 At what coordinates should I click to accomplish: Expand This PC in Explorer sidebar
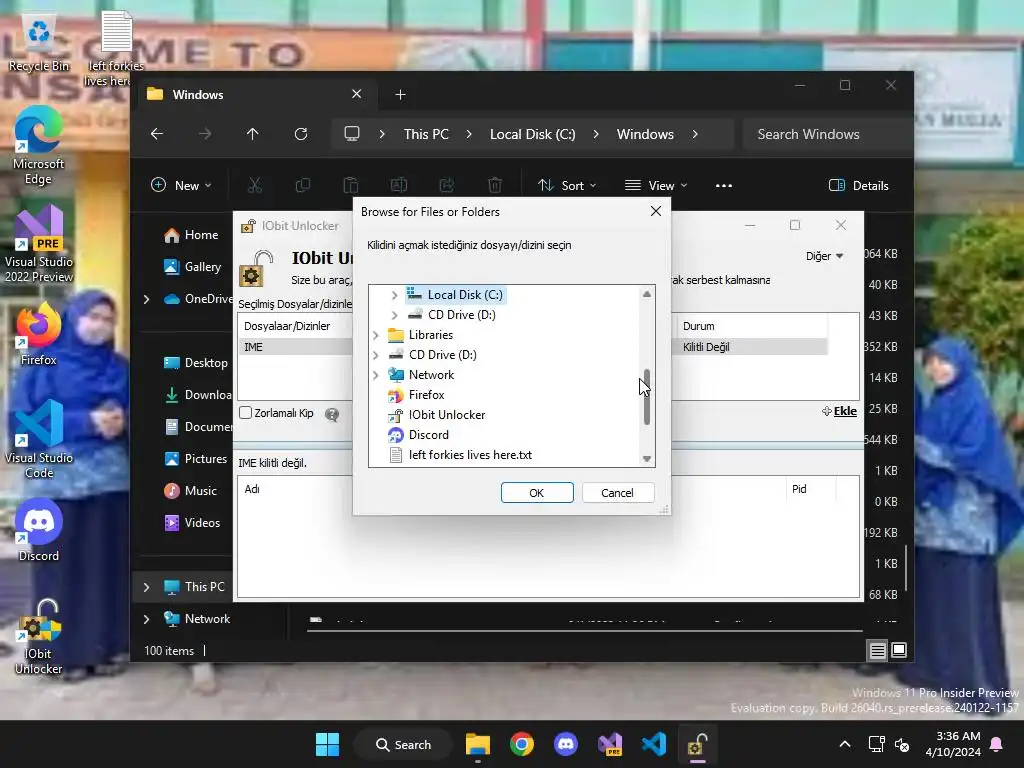click(x=146, y=587)
